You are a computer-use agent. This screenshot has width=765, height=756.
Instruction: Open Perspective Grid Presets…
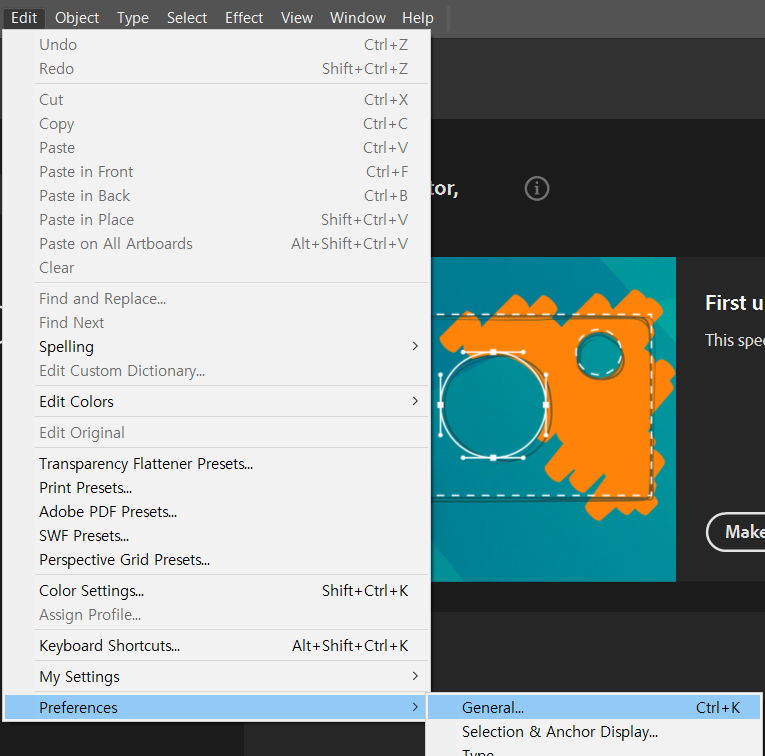click(217, 560)
